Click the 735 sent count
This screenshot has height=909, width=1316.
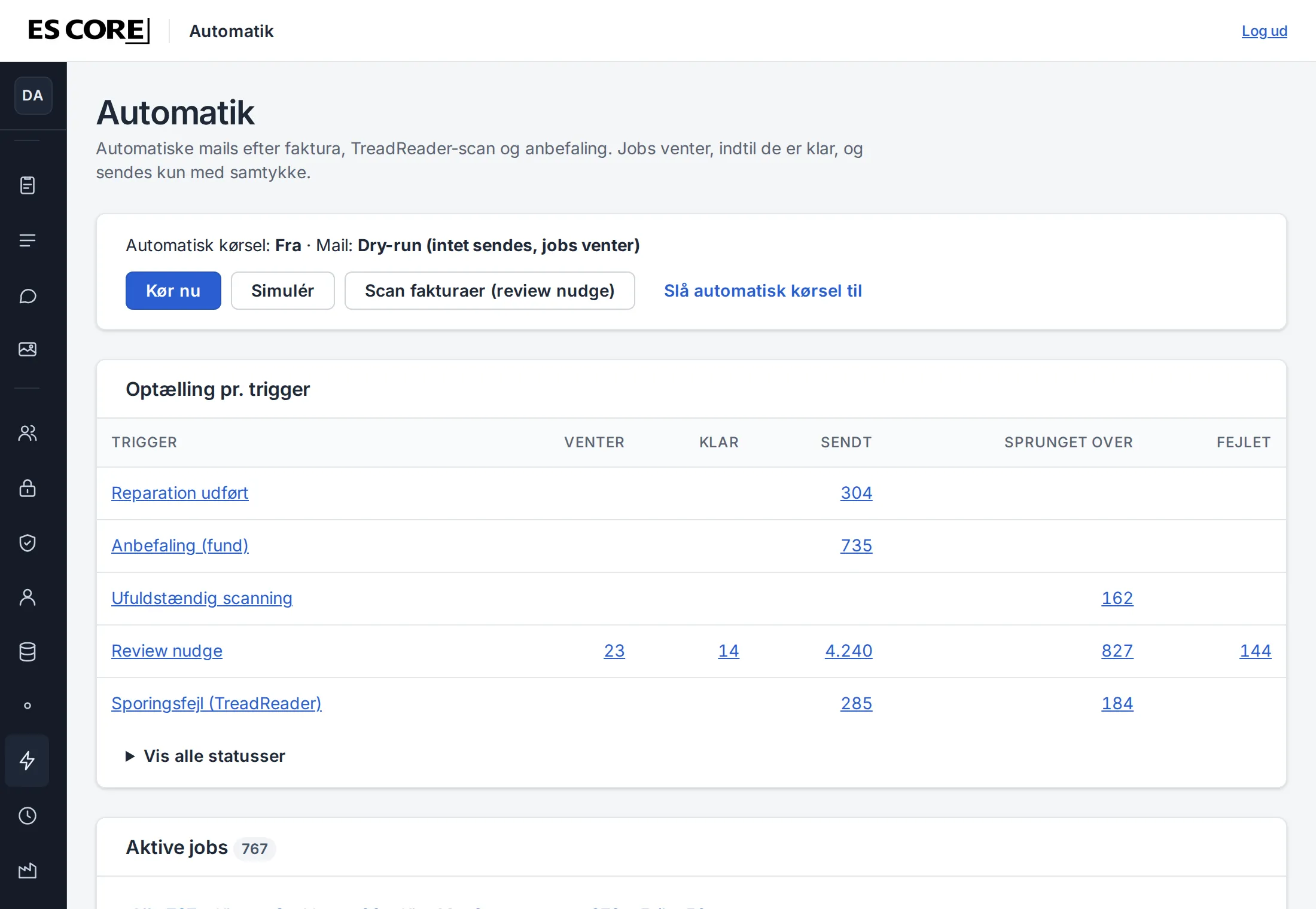pyautogui.click(x=856, y=545)
